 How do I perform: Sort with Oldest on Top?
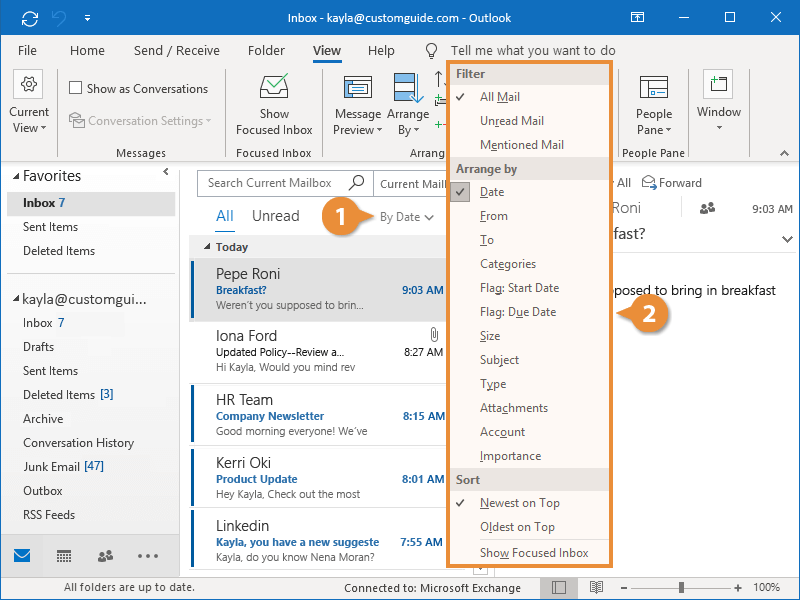pos(529,527)
